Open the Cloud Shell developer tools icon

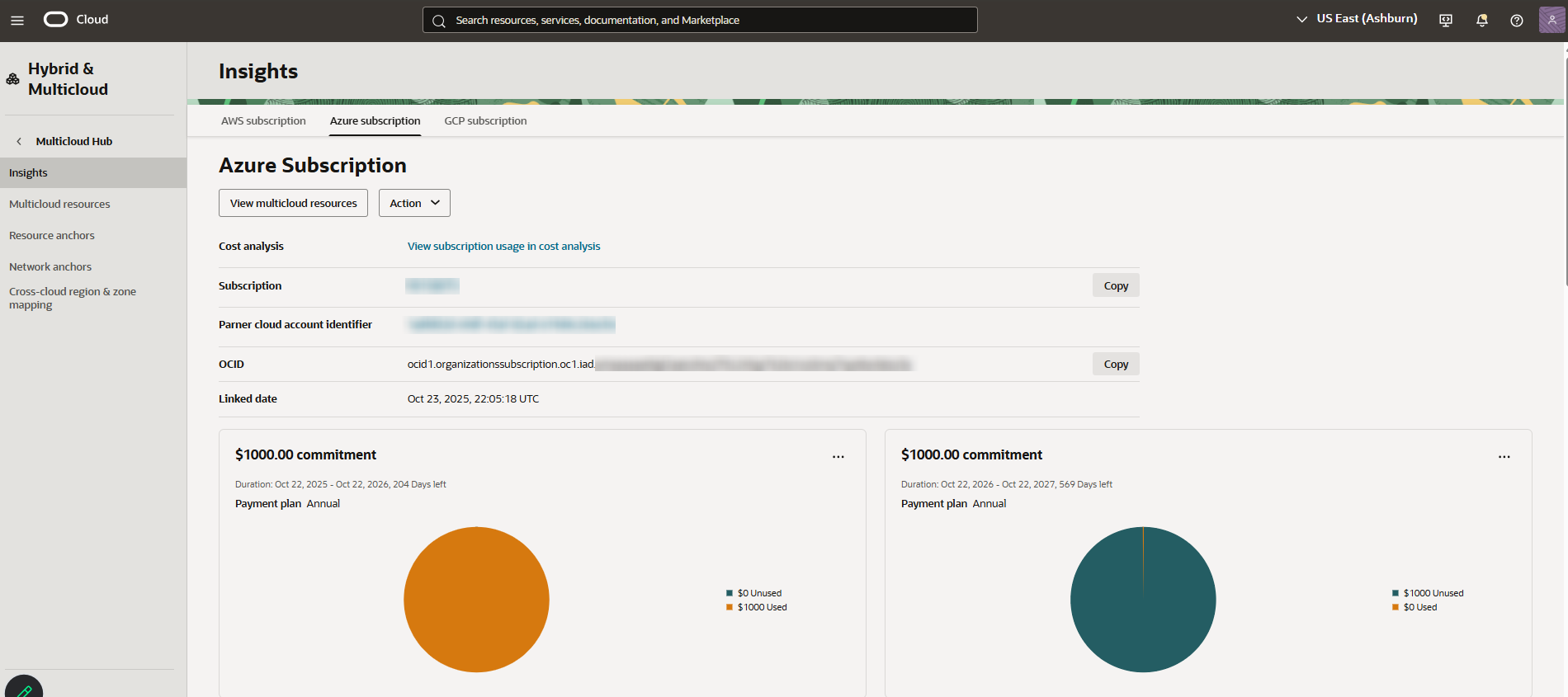tap(1446, 21)
